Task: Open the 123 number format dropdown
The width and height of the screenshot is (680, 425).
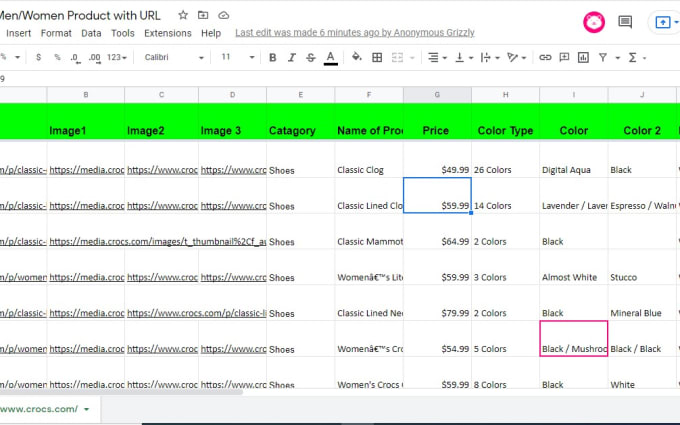Action: click(117, 57)
